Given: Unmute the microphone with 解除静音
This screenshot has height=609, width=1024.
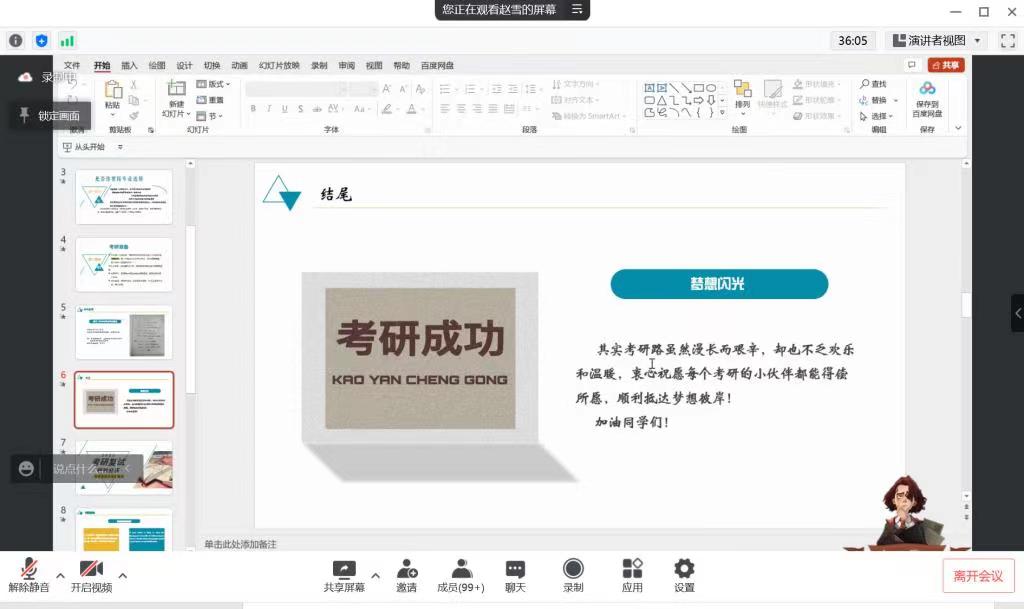Looking at the screenshot, I should pyautogui.click(x=30, y=575).
